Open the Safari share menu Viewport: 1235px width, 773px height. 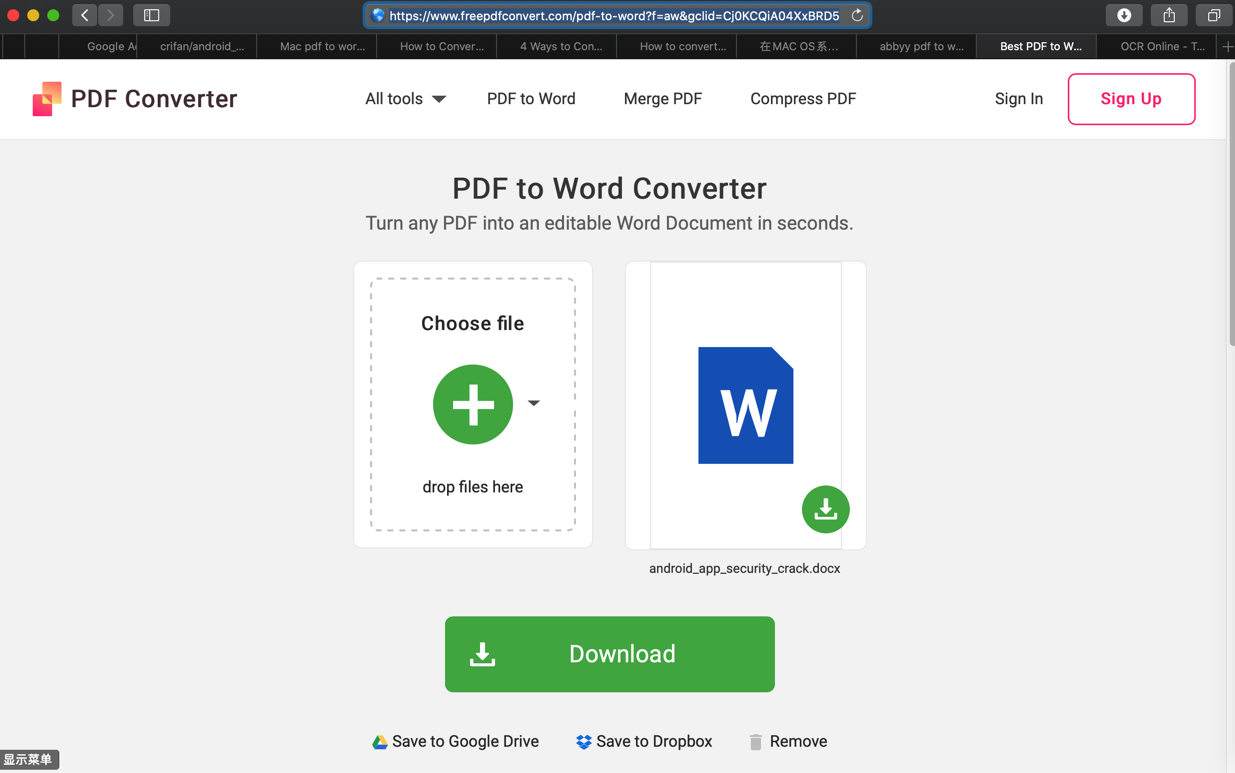1169,15
